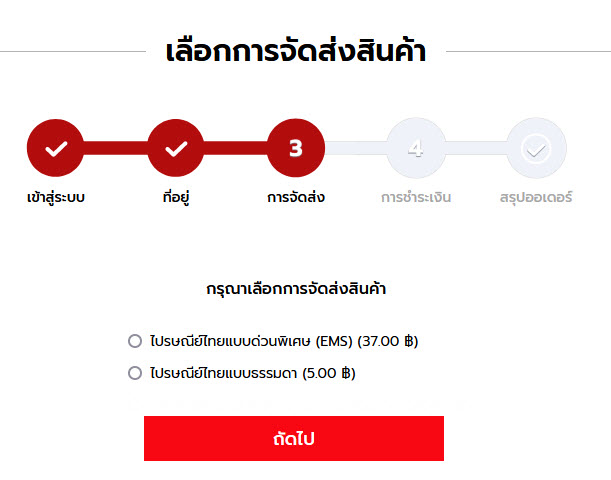Click the กรุณาเลือกการจัดส่งสินค้า prompt text
Image resolution: width=611 pixels, height=480 pixels.
point(296,289)
